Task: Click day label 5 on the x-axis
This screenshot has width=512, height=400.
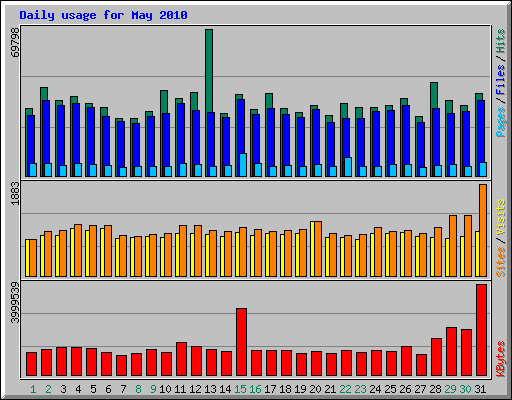Action: 93,389
